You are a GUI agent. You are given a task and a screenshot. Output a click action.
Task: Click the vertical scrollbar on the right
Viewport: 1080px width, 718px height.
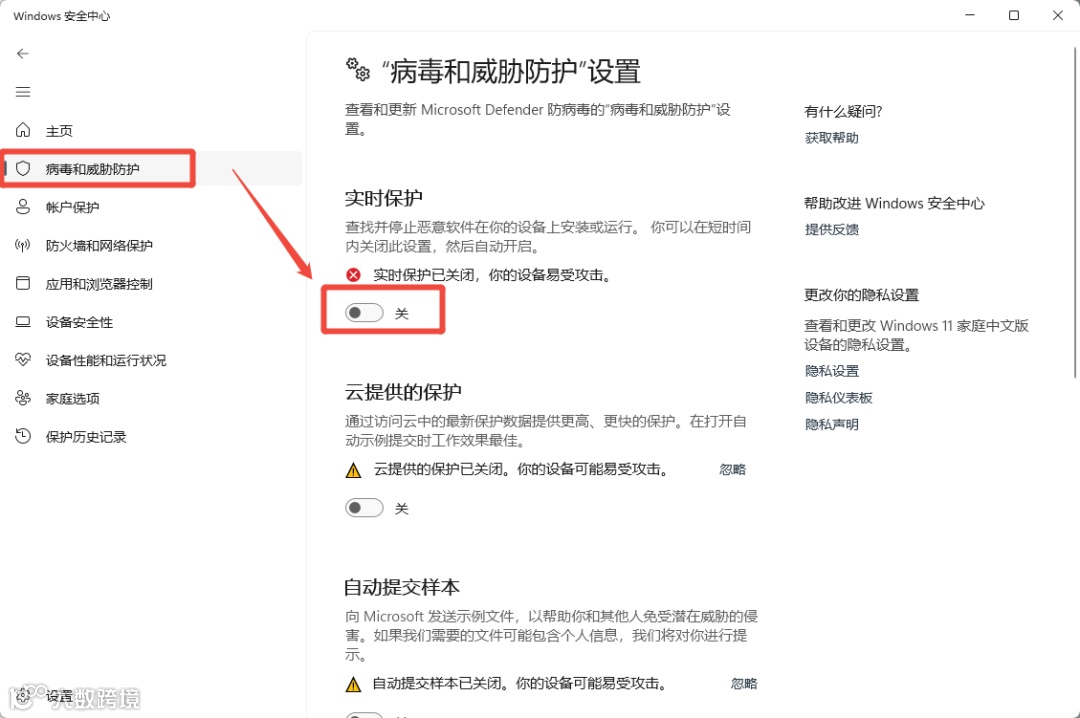[x=1075, y=212]
